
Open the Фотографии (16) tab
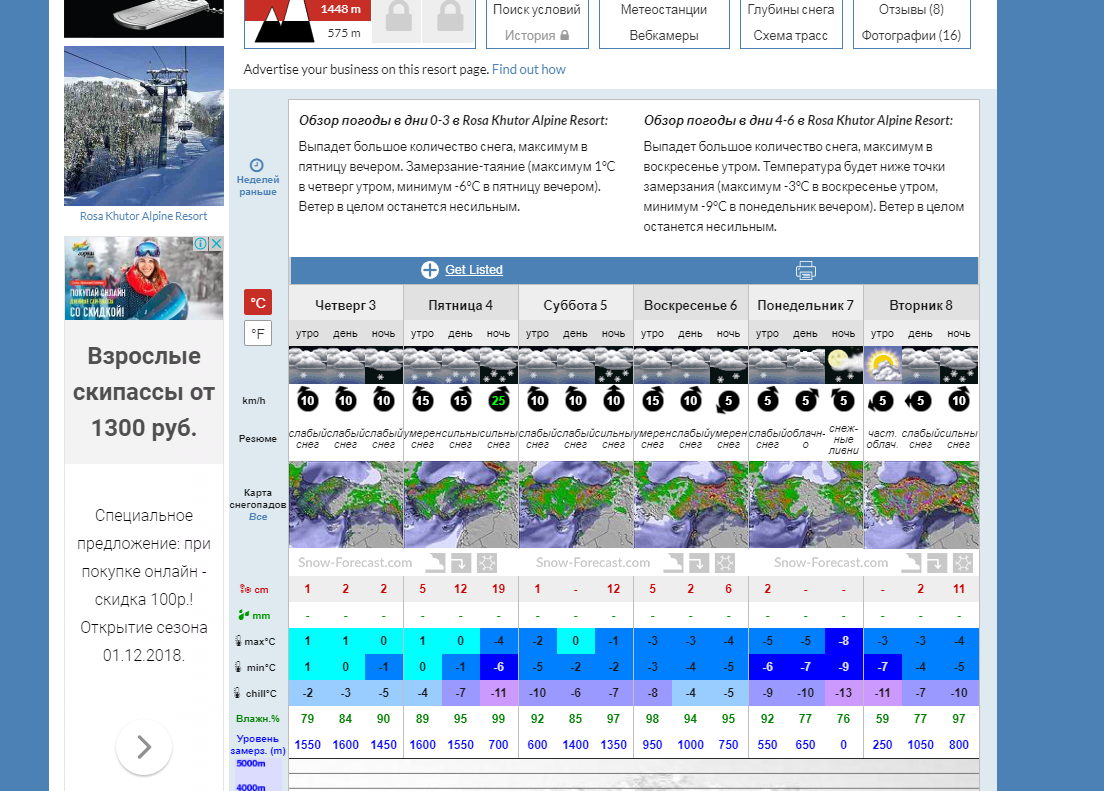pos(911,35)
